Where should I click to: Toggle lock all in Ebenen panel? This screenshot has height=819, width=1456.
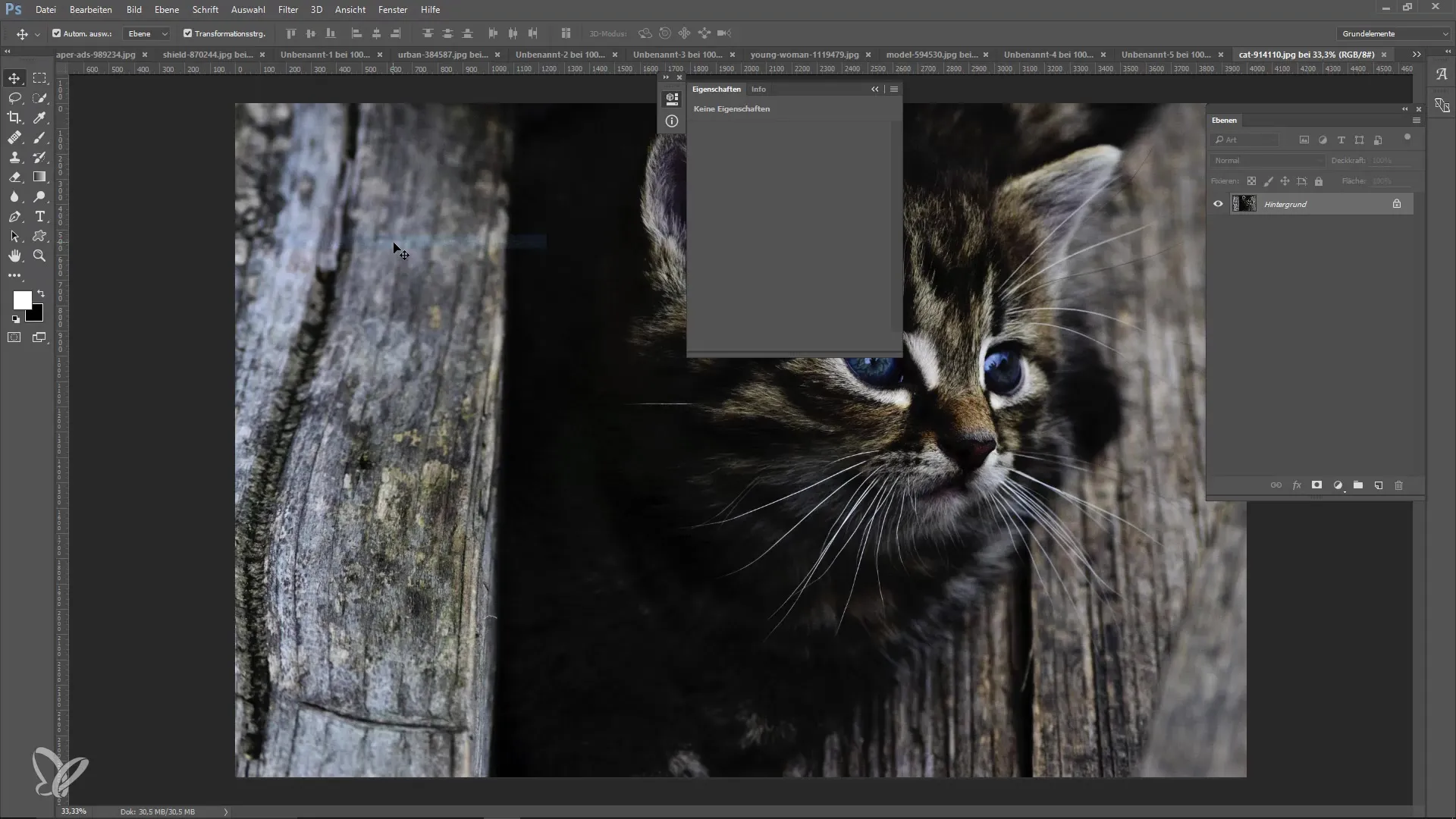pos(1319,181)
